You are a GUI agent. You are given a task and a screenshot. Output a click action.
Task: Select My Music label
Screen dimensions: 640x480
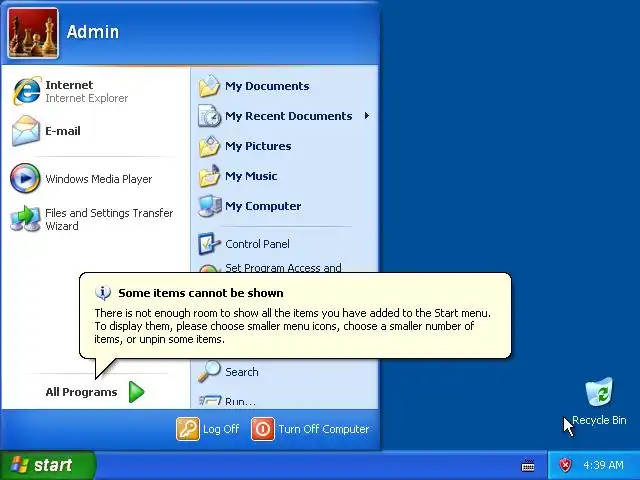click(x=251, y=176)
